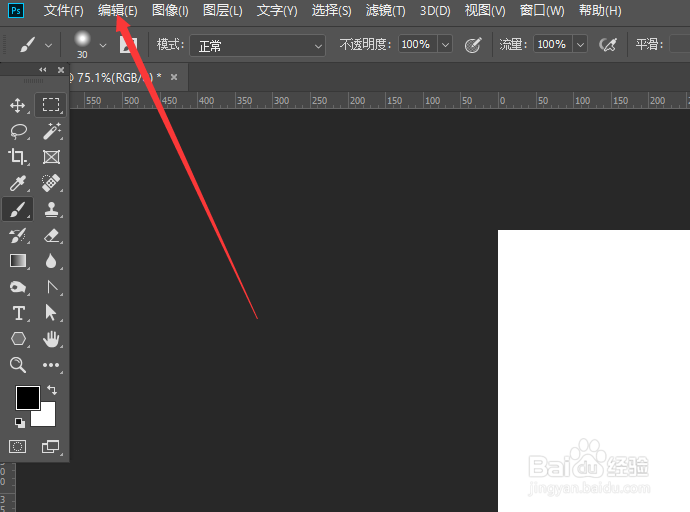Select the Horizontal Type tool
This screenshot has width=690, height=512.
pyautogui.click(x=18, y=313)
